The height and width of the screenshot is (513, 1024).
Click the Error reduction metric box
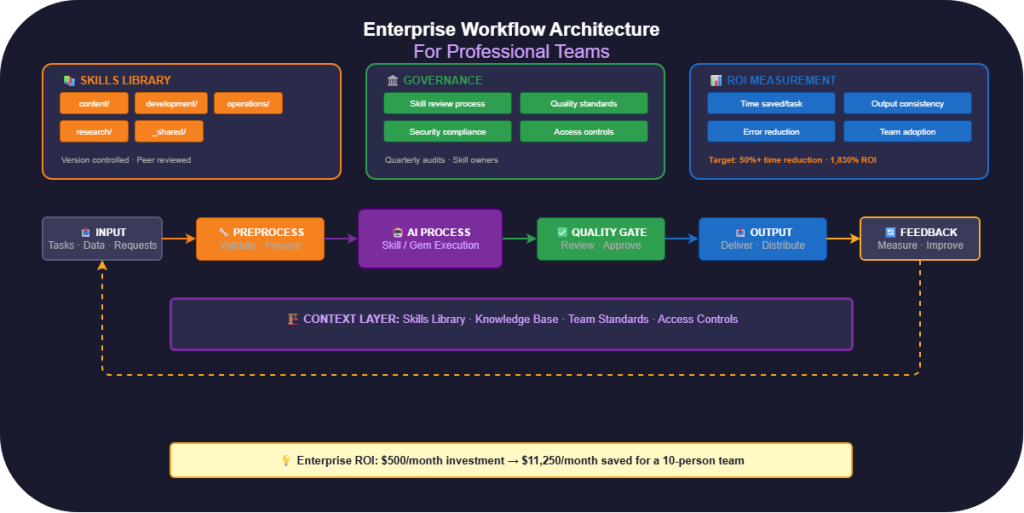[771, 131]
